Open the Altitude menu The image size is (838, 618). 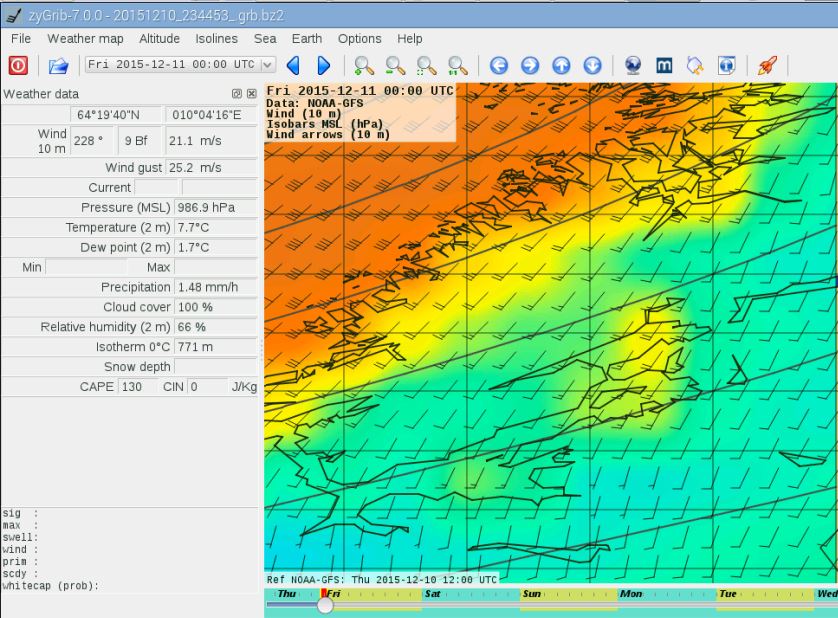(x=160, y=38)
